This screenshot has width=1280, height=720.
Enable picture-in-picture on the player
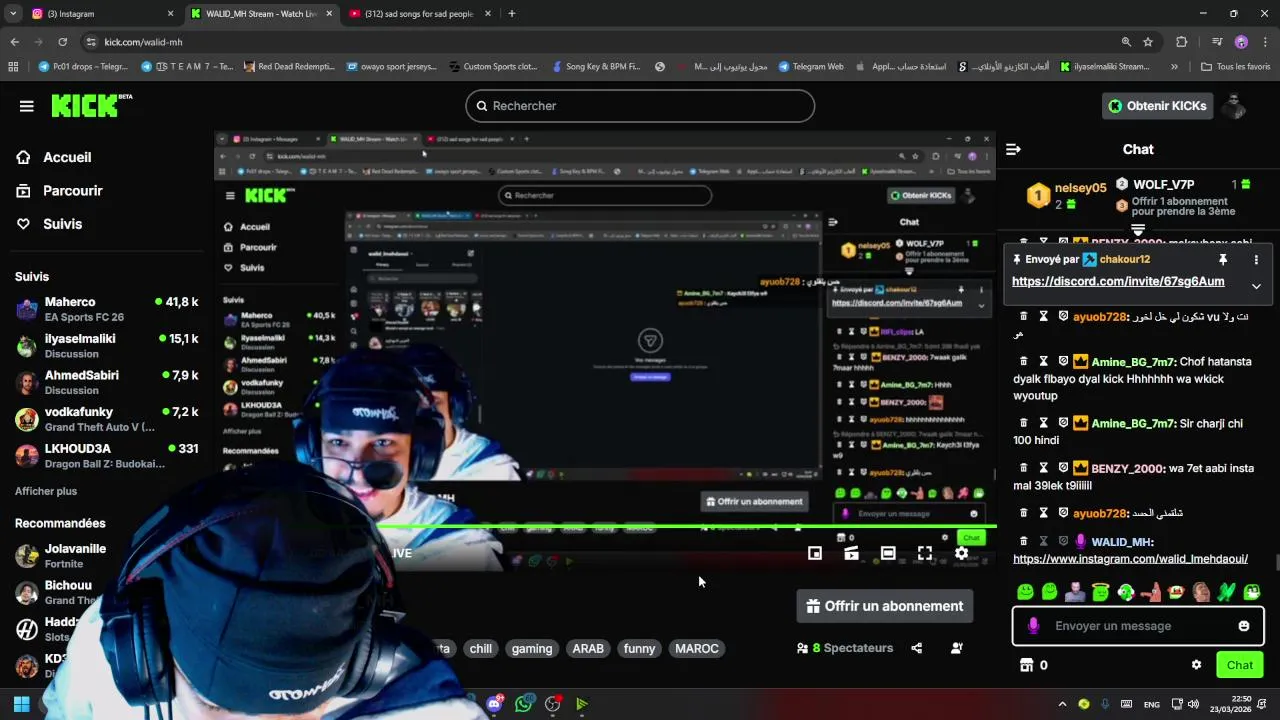pos(815,553)
